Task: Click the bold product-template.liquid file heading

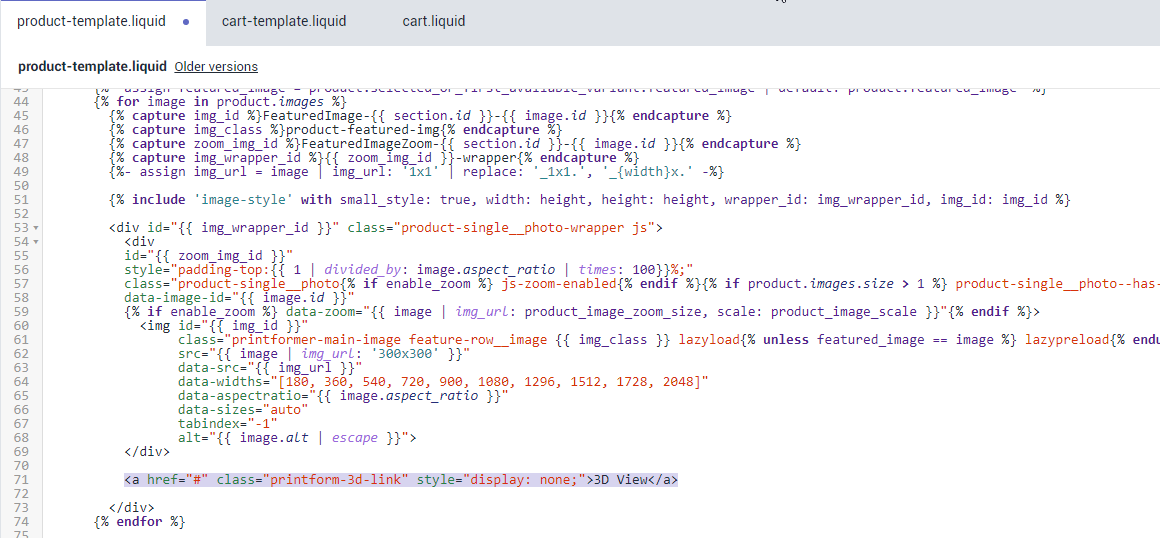Action: 92,67
